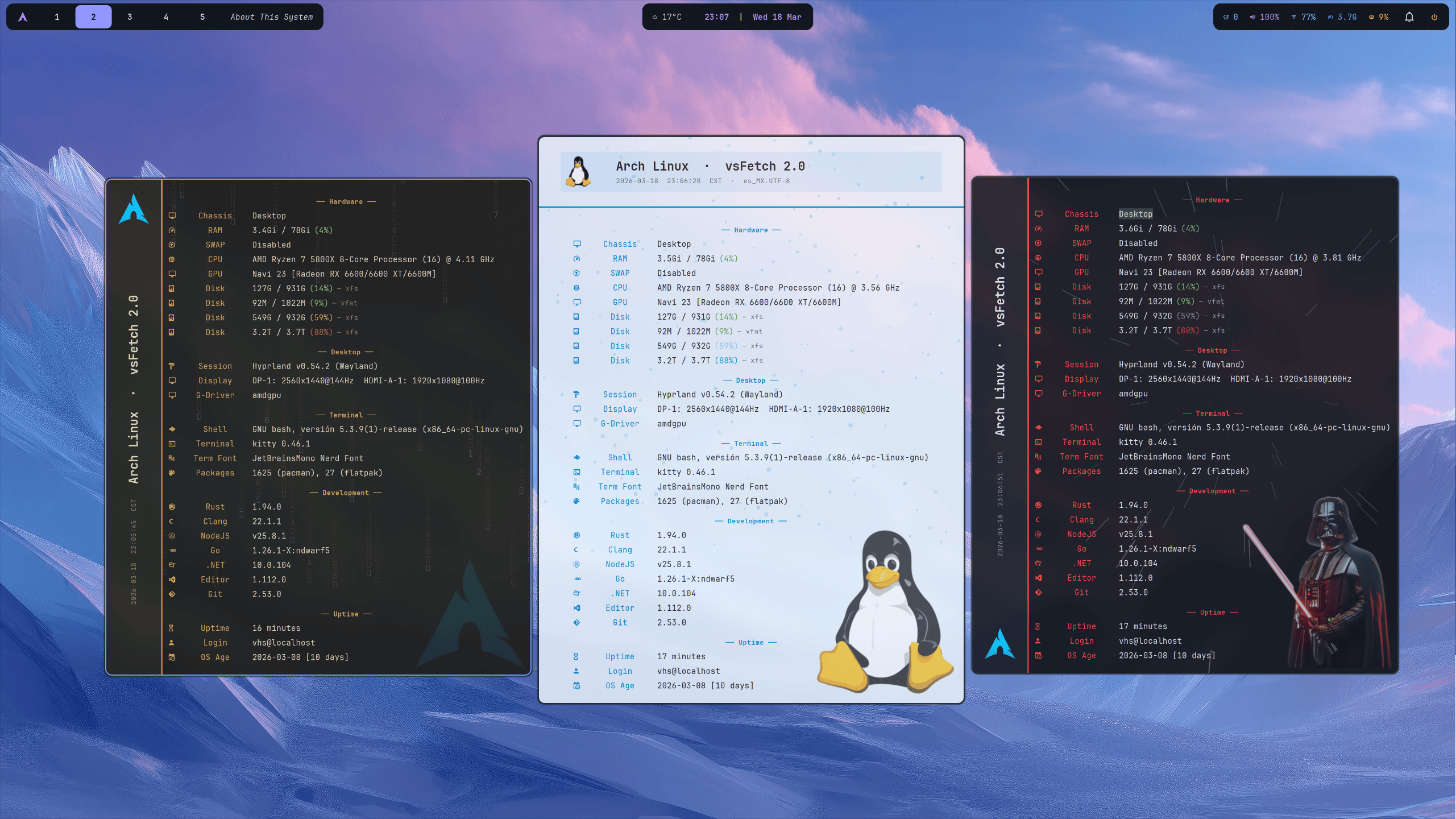Click the CPU row icon in left window
This screenshot has height=819, width=1456.
[x=172, y=259]
